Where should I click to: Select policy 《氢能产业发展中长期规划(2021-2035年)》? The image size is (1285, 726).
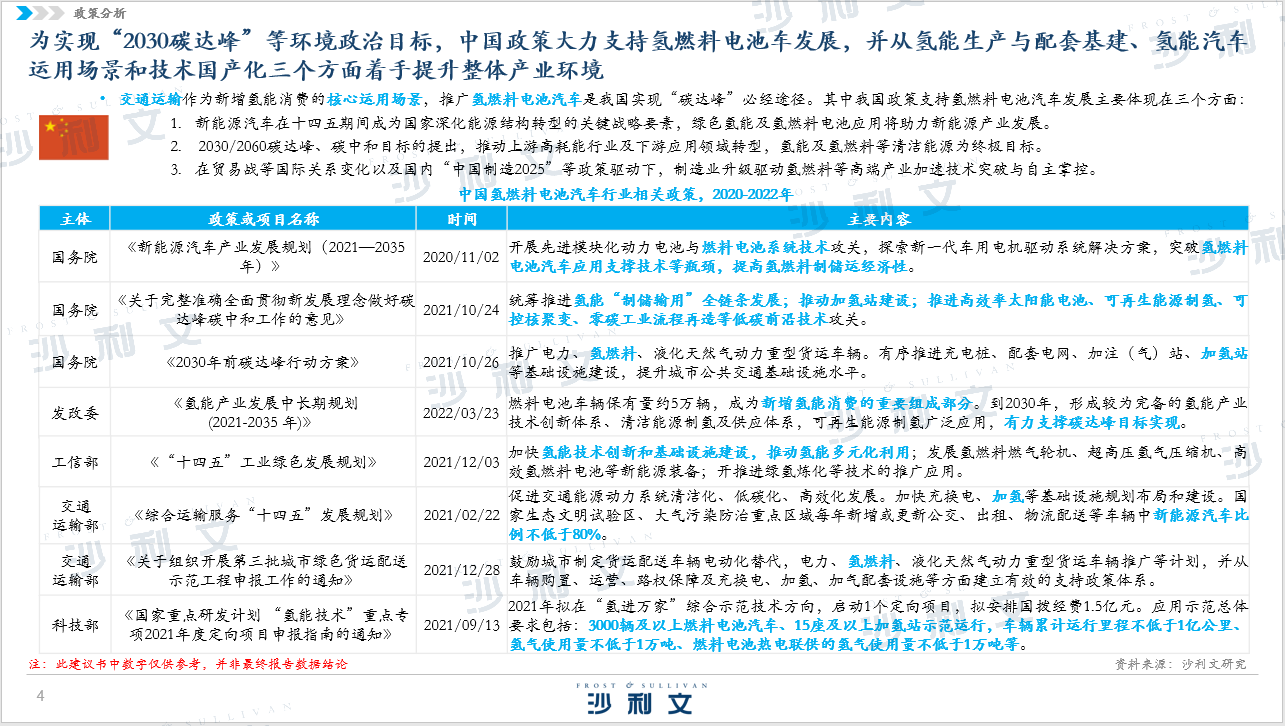click(x=265, y=412)
